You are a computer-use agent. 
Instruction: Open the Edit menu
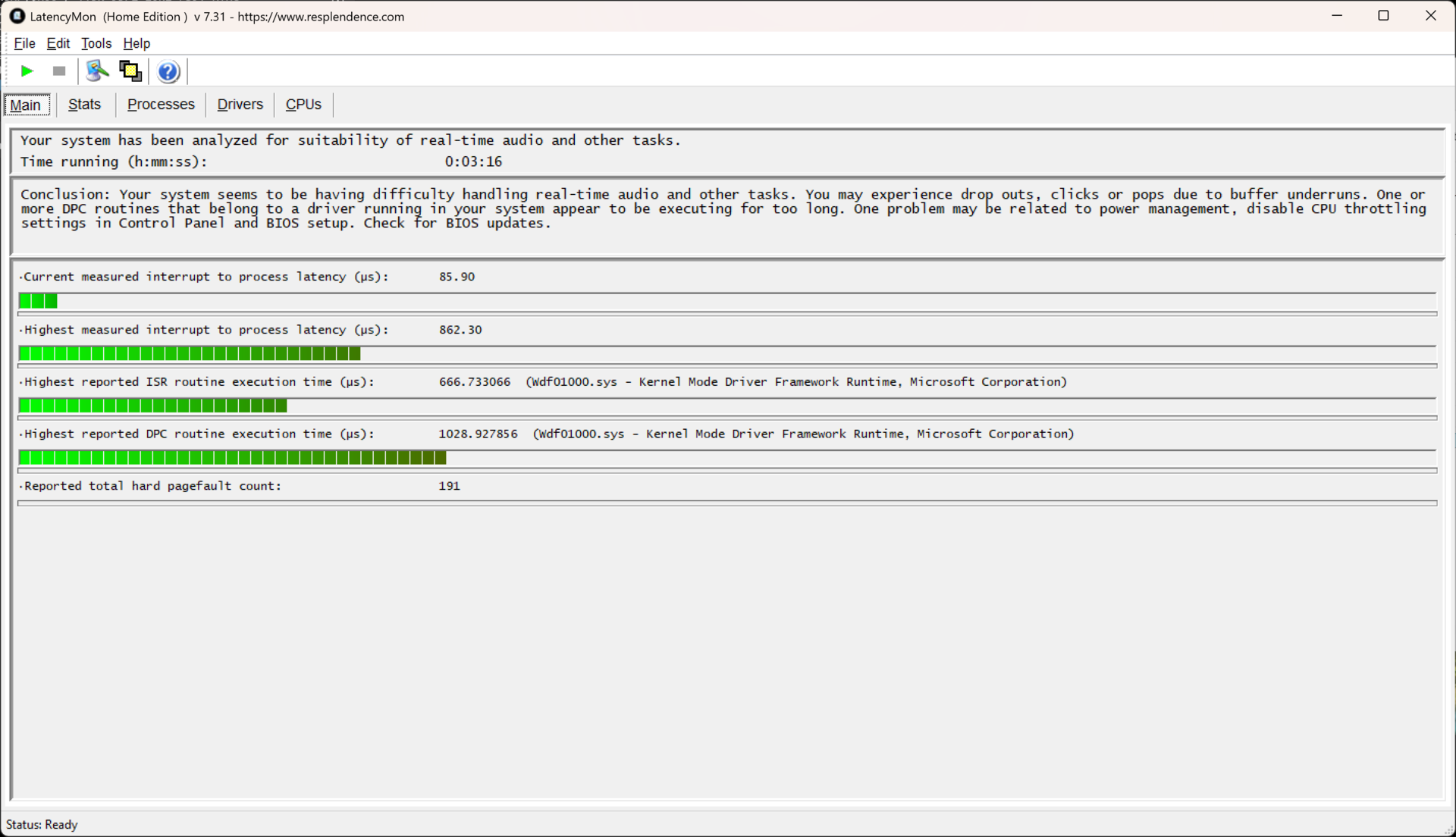pos(58,43)
